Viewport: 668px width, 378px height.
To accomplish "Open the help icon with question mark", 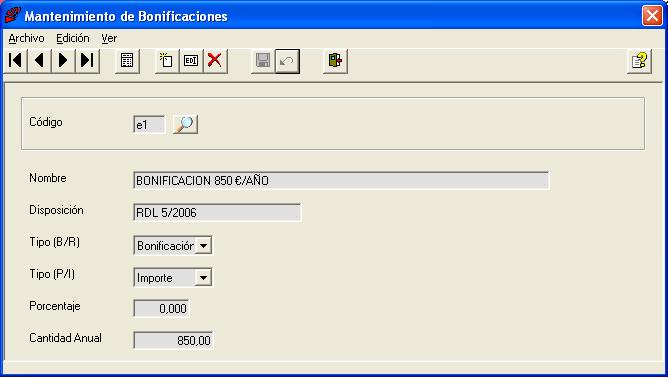I will [639, 61].
